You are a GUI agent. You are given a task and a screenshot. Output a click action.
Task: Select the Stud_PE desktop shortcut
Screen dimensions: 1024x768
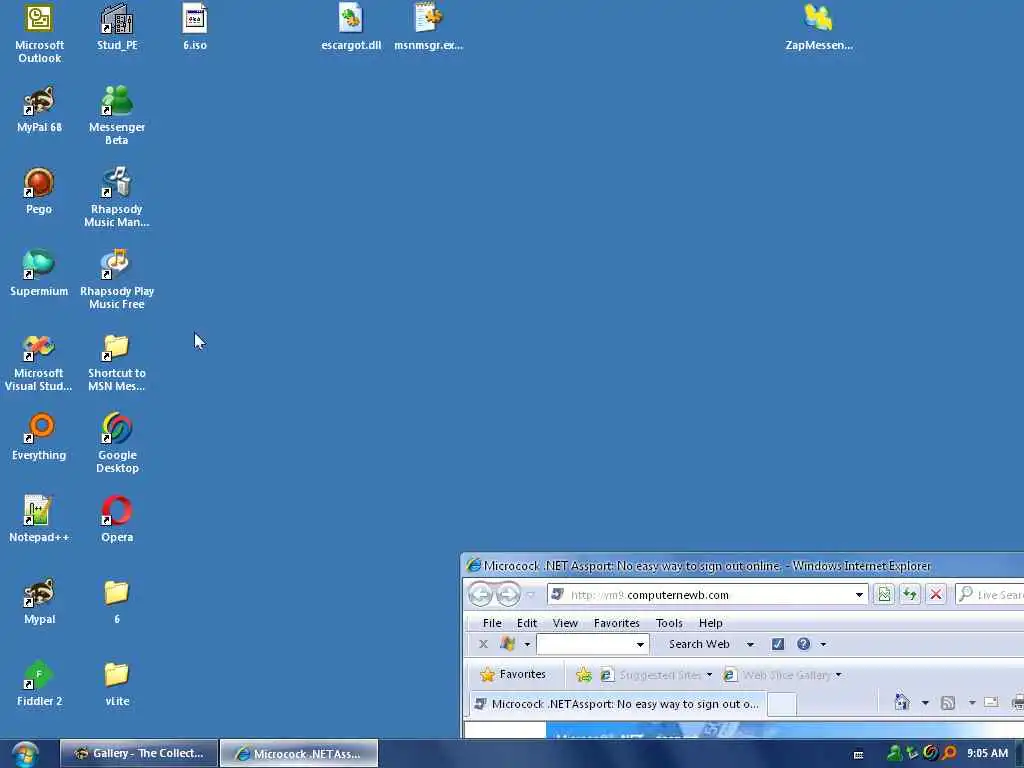click(x=117, y=27)
